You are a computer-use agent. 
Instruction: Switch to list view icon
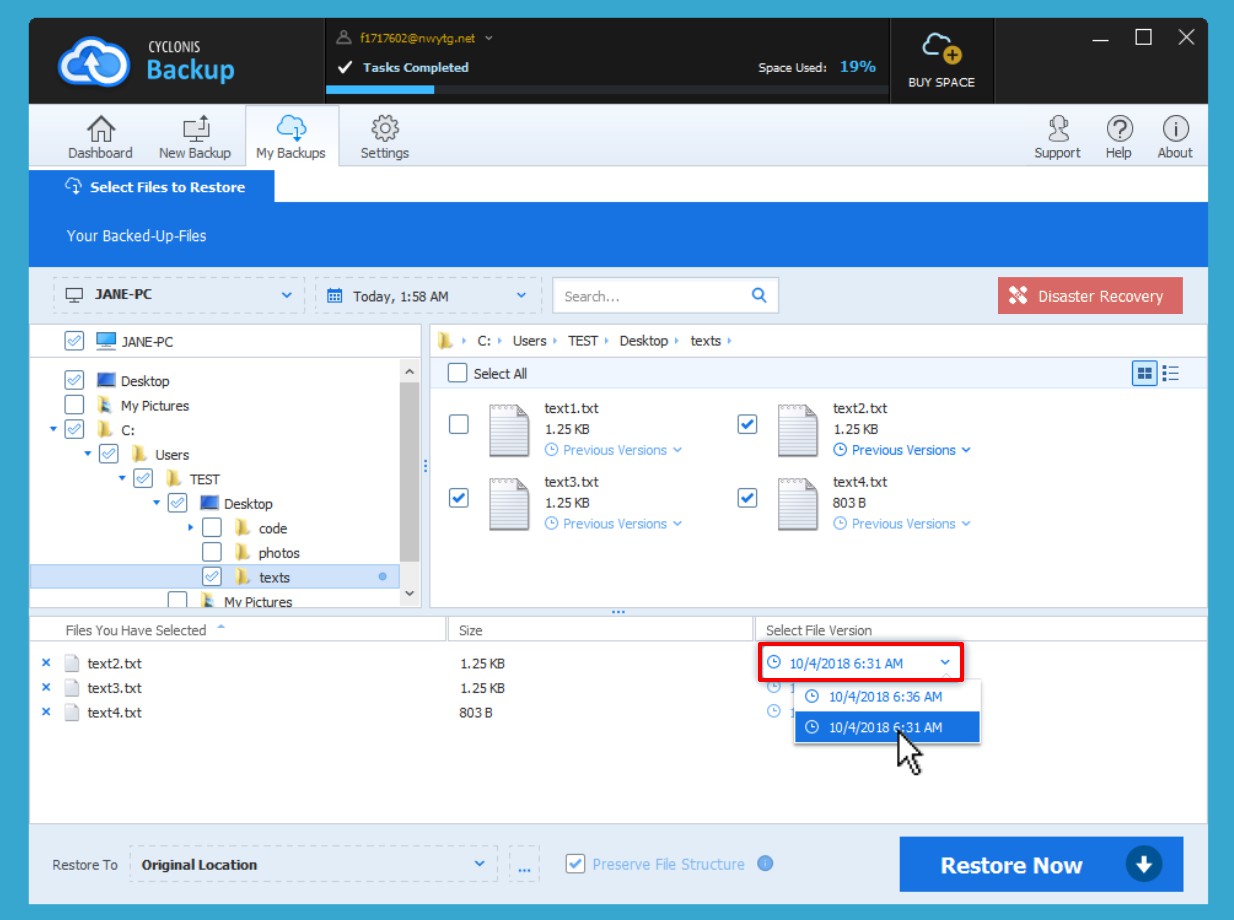pyautogui.click(x=1171, y=374)
